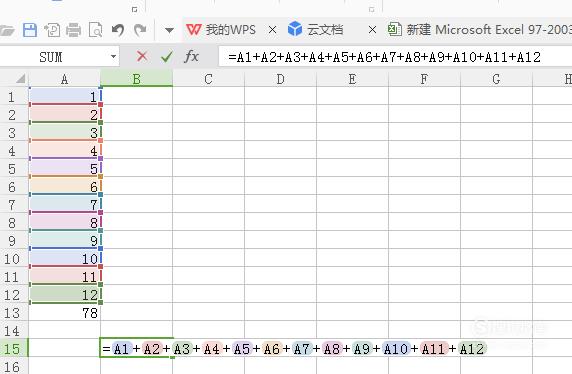Undo the last action
572x374 pixels.
(x=118, y=30)
